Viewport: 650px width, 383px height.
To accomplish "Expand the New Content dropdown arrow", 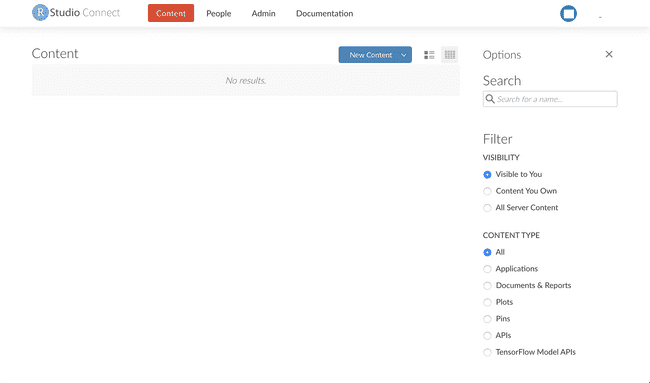I will 404,55.
